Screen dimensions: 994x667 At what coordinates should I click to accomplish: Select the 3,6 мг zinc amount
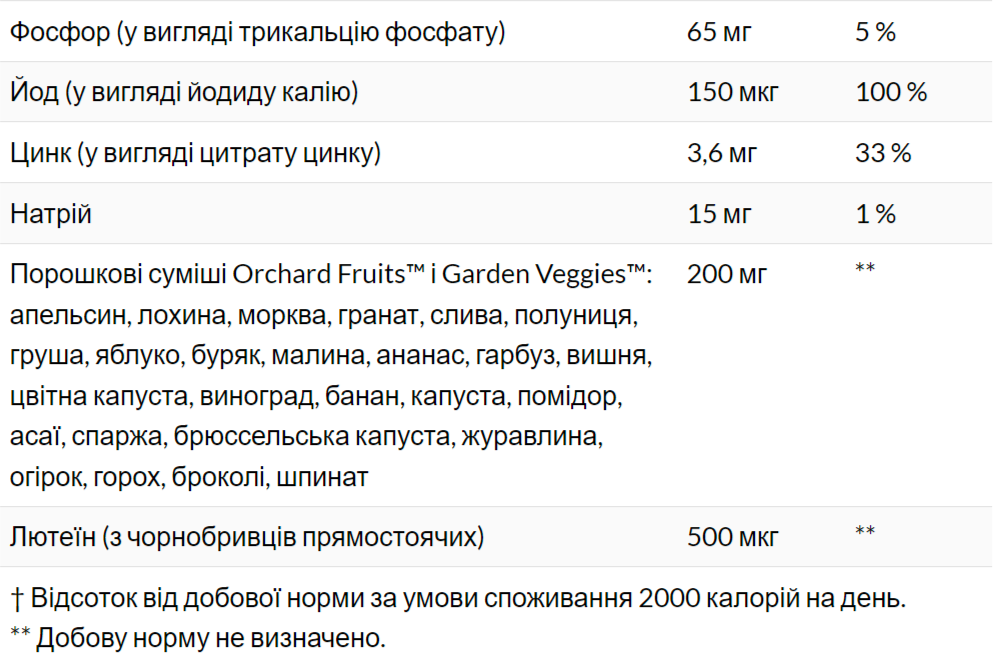point(722,153)
